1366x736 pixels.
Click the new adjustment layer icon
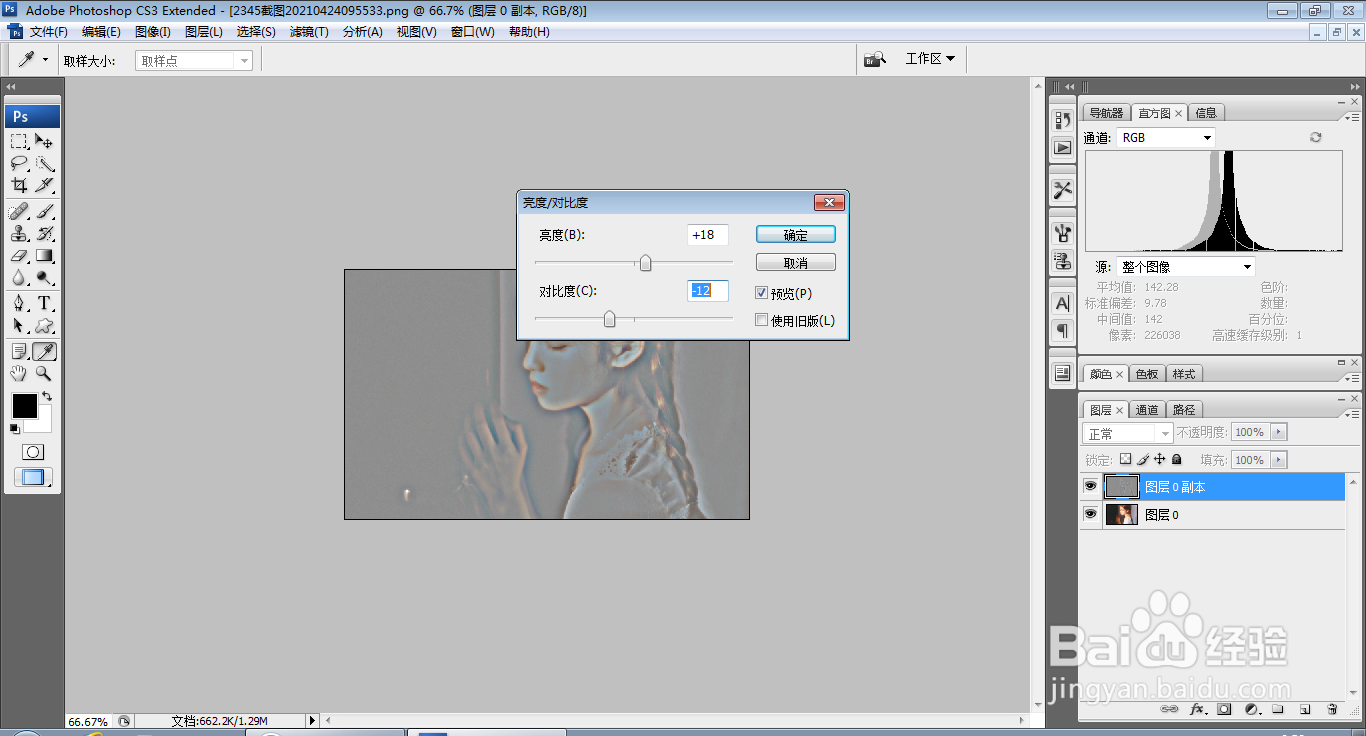pyautogui.click(x=1251, y=709)
